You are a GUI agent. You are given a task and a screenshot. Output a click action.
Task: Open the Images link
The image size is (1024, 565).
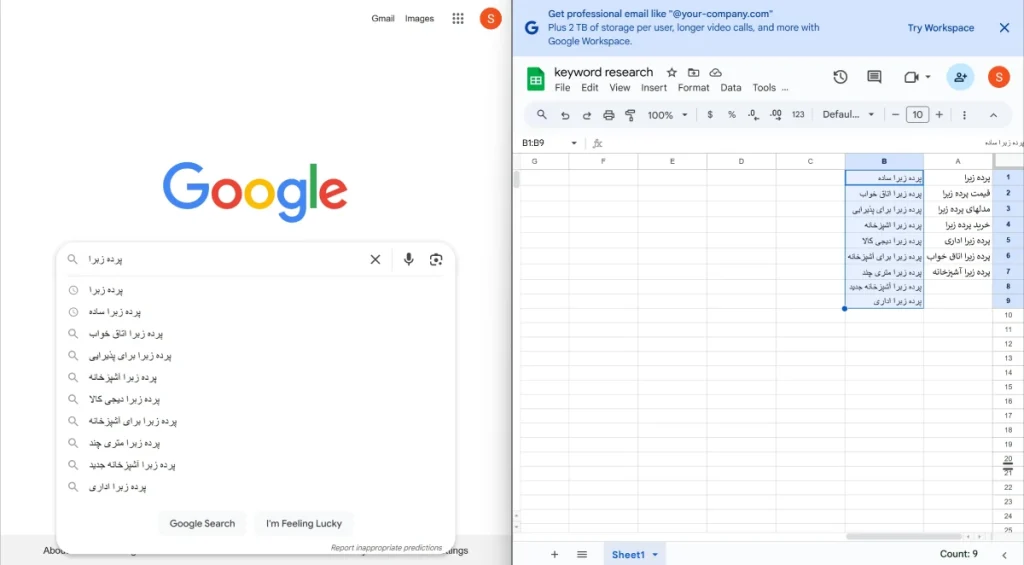[x=419, y=18]
